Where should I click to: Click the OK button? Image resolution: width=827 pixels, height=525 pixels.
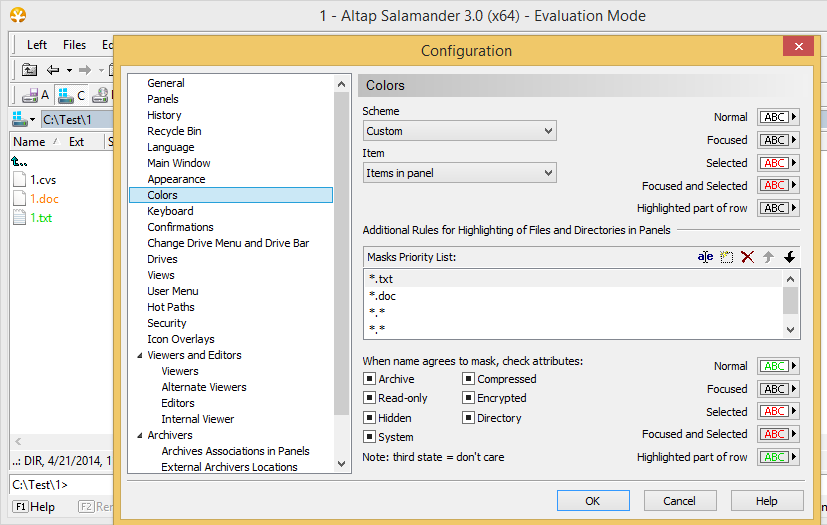click(x=593, y=501)
